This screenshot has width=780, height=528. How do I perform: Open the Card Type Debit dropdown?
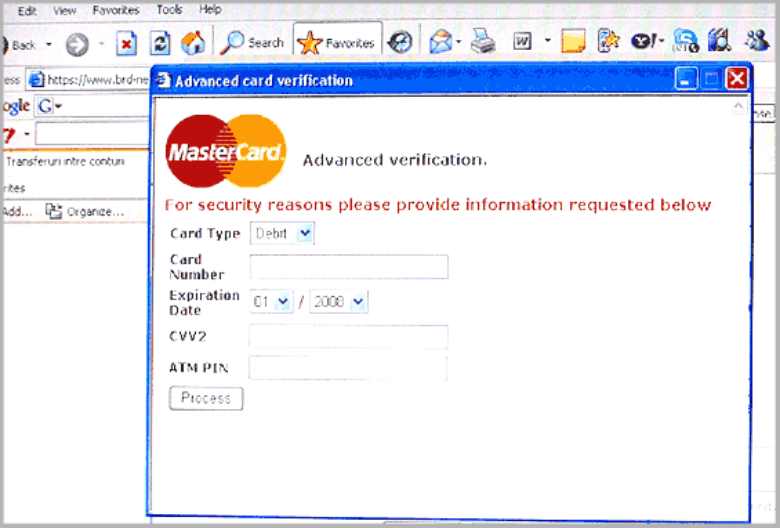click(282, 233)
